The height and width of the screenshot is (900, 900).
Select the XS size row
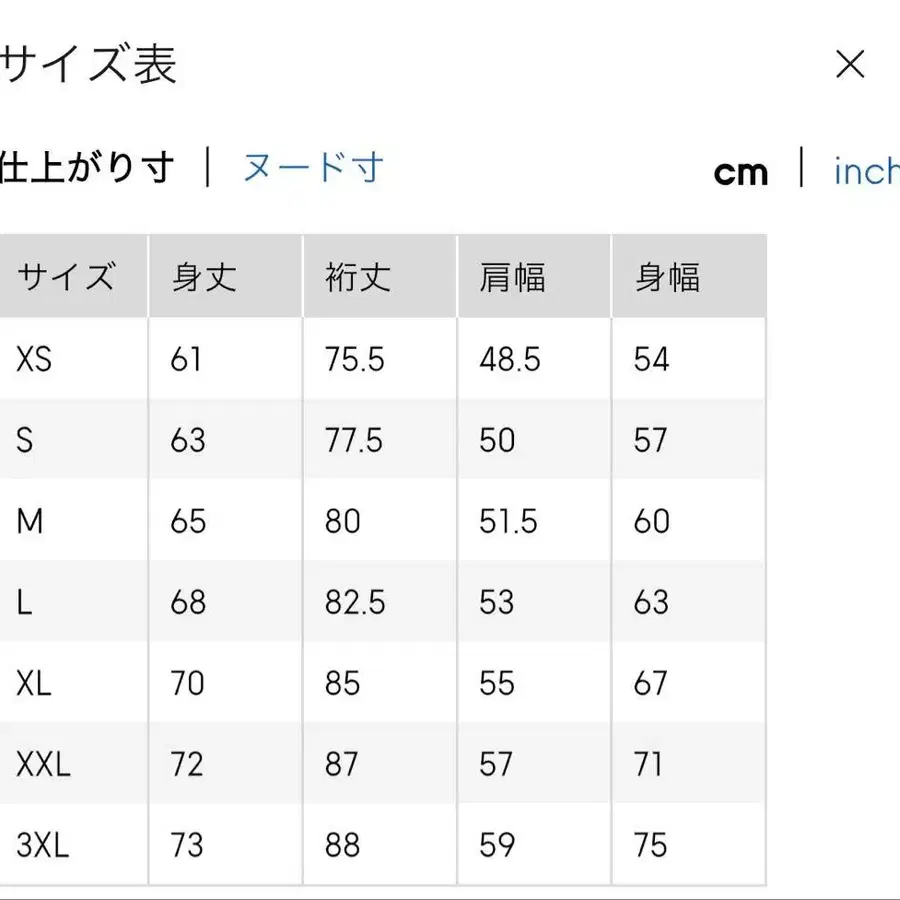34,359
